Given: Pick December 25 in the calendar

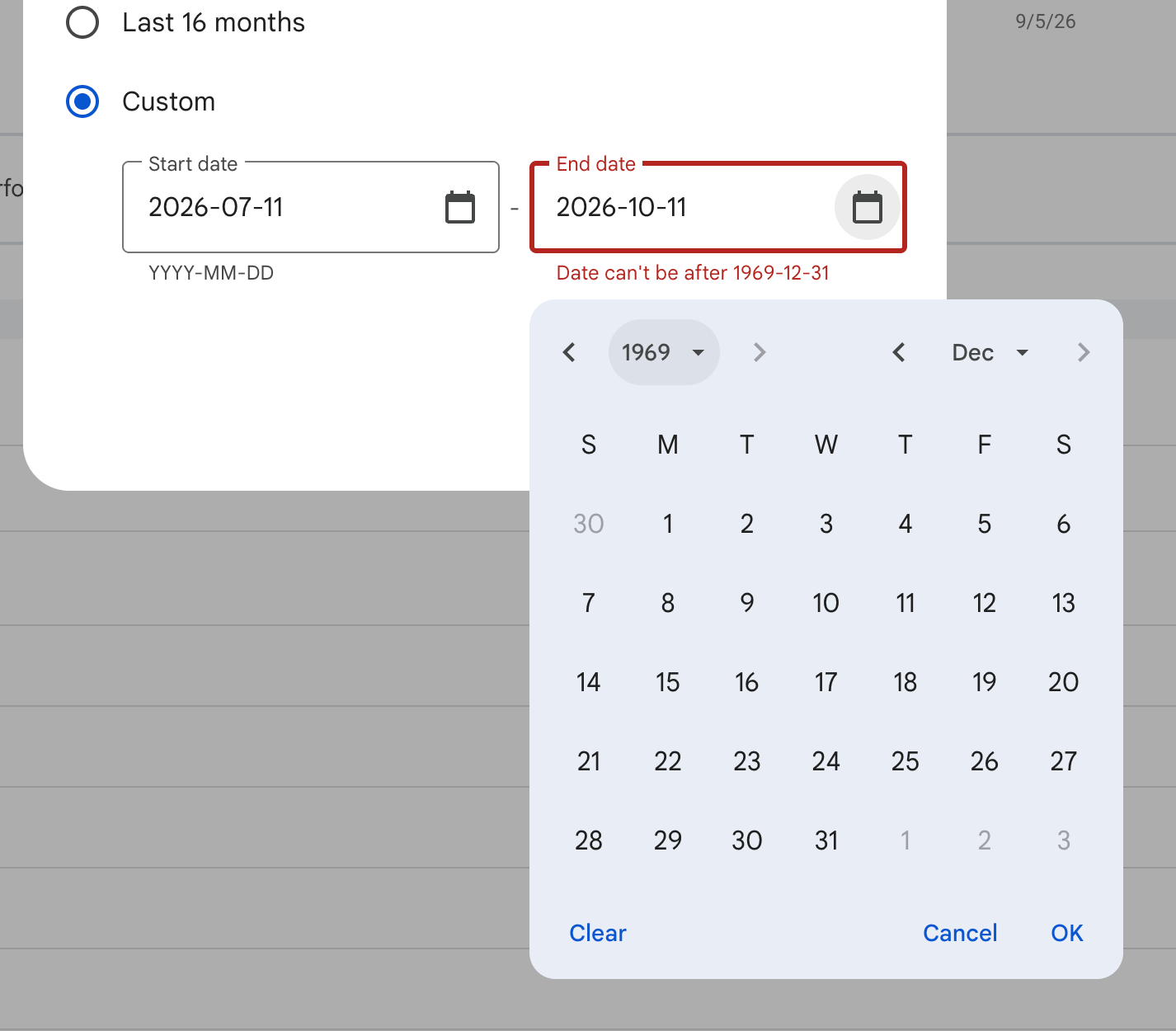Looking at the screenshot, I should point(906,761).
